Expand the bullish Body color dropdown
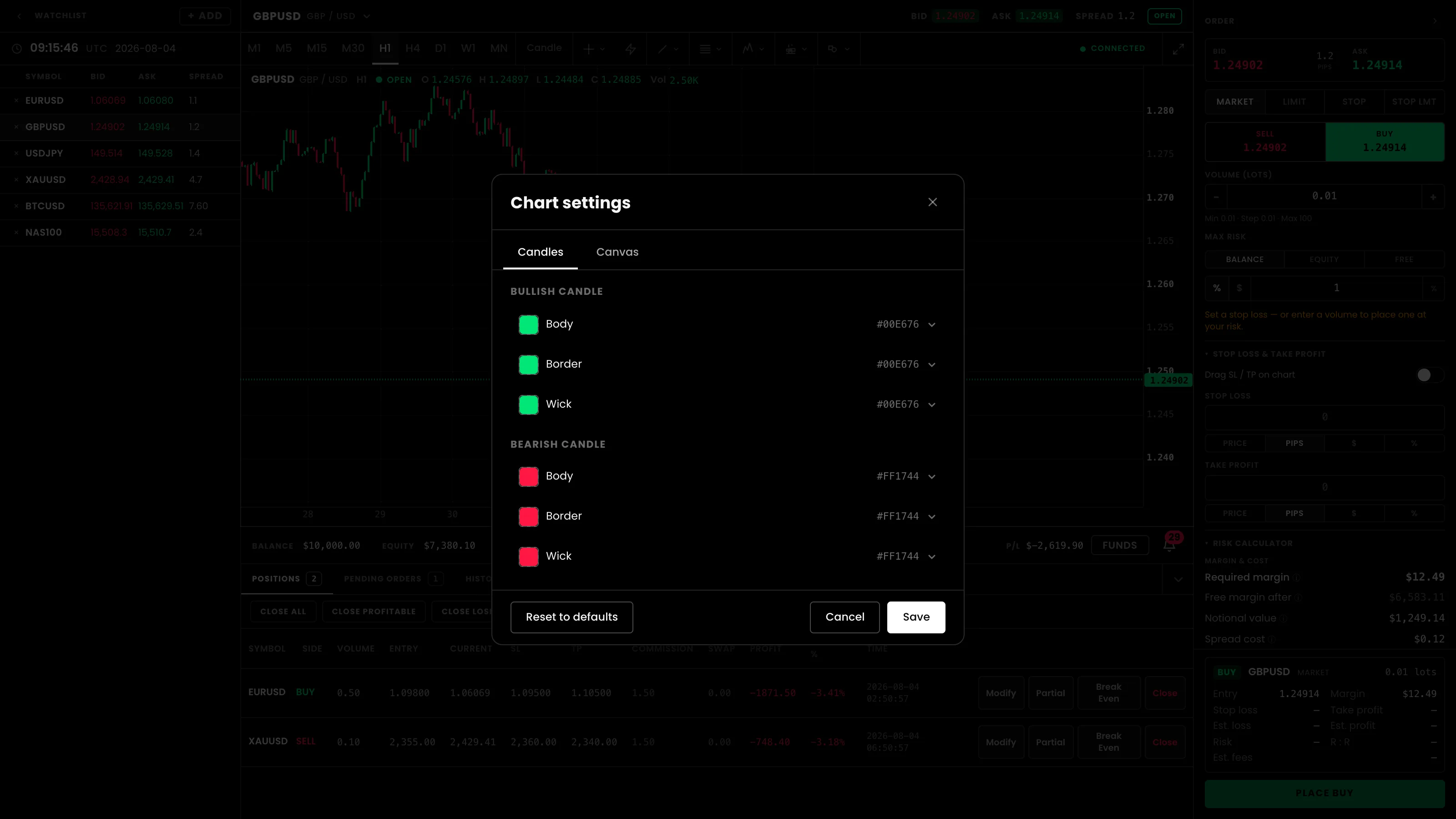Image resolution: width=1456 pixels, height=819 pixels. [x=932, y=324]
